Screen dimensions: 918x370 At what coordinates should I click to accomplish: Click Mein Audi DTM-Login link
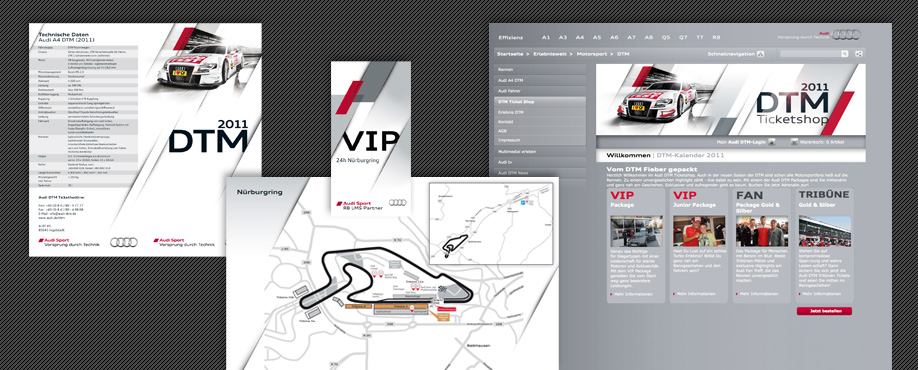click(x=741, y=142)
